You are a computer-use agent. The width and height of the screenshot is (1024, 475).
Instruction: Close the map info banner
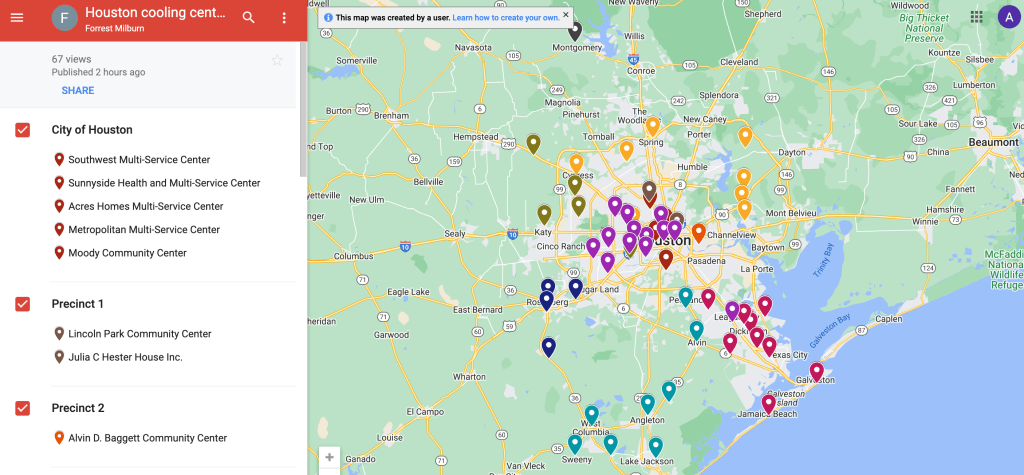[x=566, y=15]
